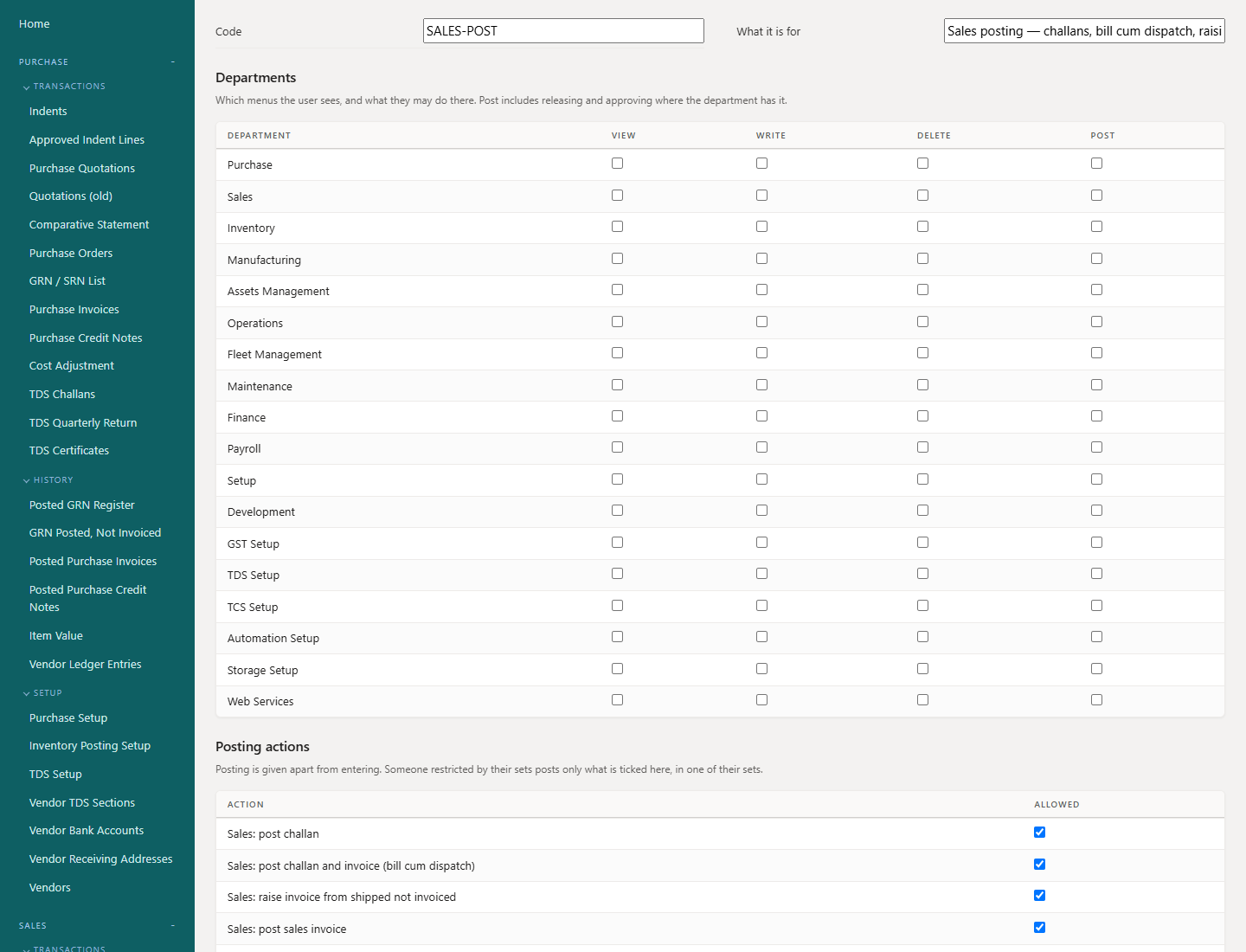The image size is (1246, 952).
Task: Untick 'Sales: post challan' allowed checkbox
Action: pos(1039,833)
